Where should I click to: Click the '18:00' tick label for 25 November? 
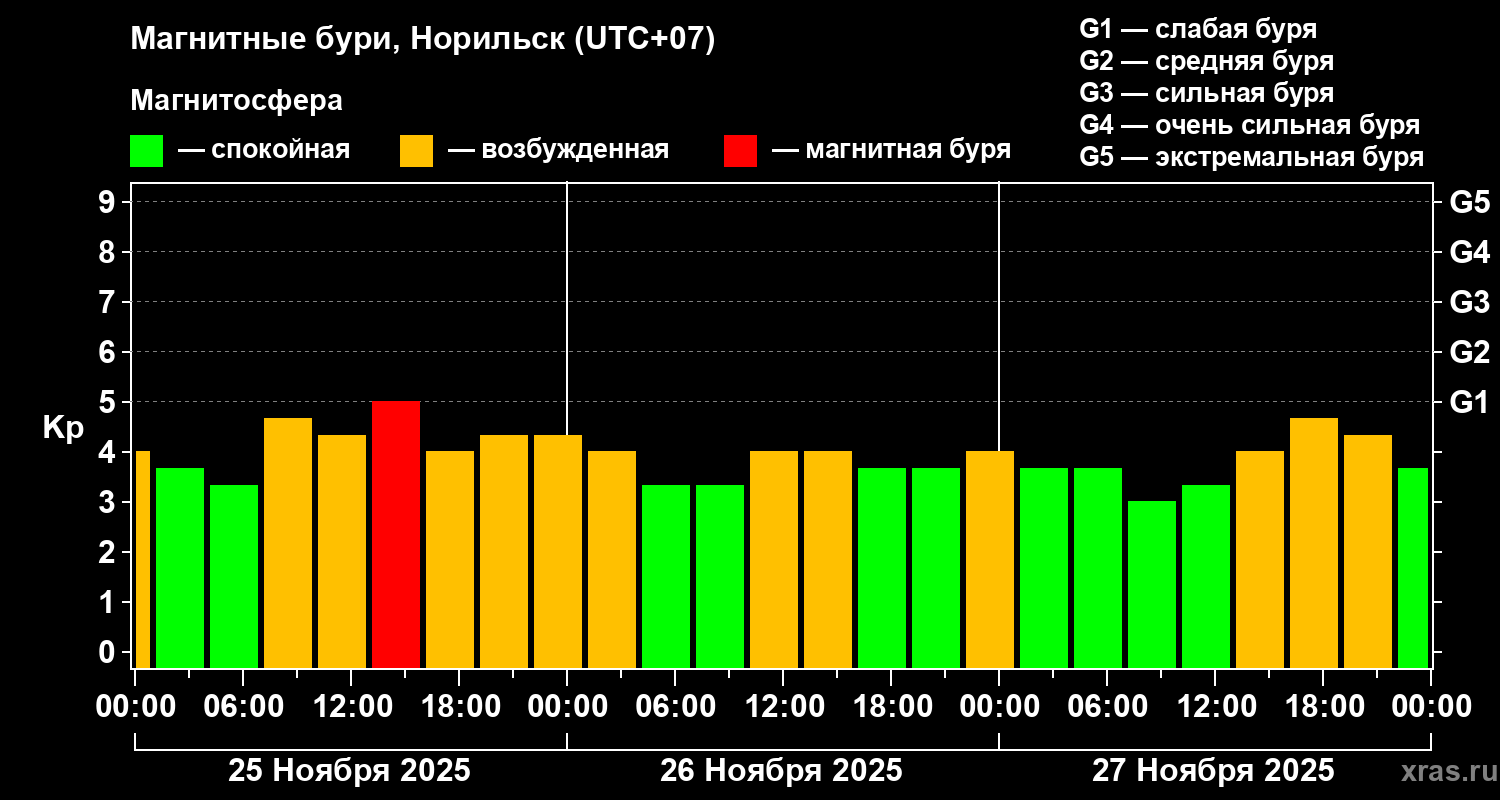pyautogui.click(x=459, y=707)
